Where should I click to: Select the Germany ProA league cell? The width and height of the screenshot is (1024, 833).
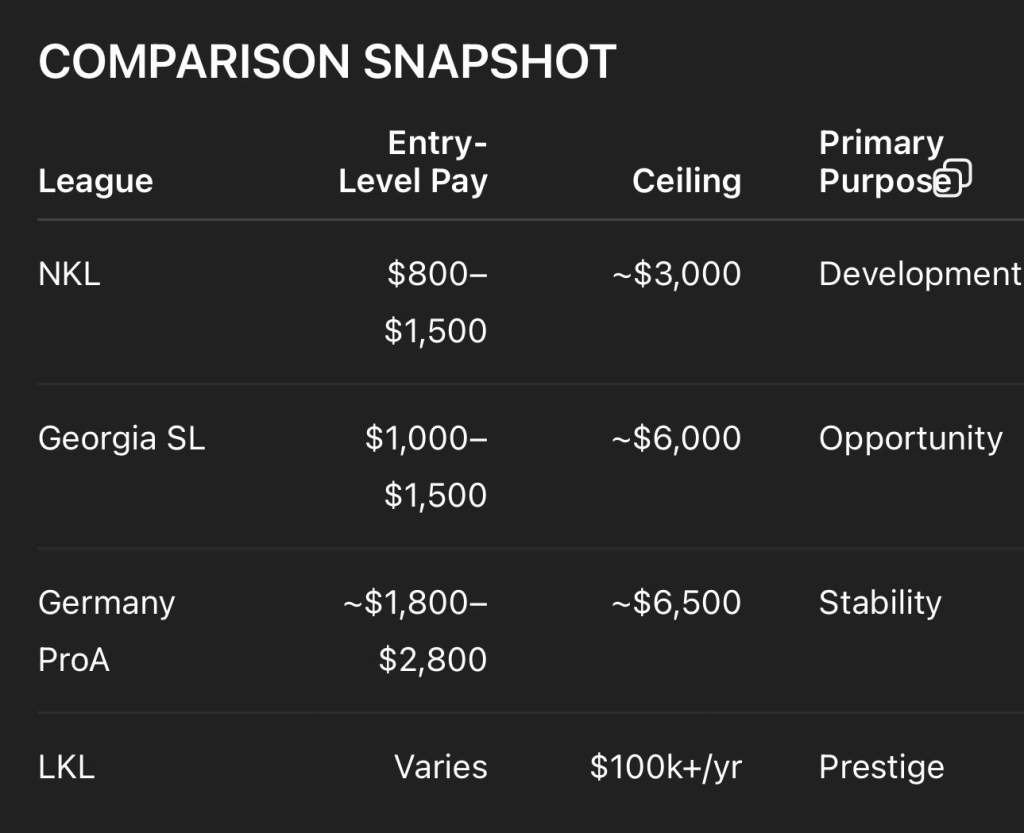pyautogui.click(x=106, y=630)
